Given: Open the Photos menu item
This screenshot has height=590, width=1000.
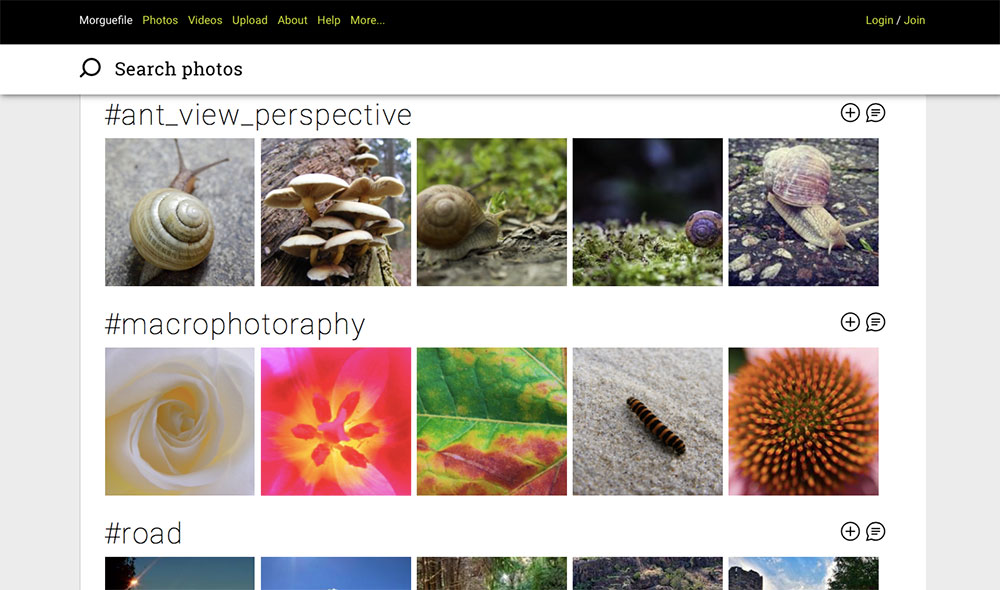Looking at the screenshot, I should tap(160, 20).
